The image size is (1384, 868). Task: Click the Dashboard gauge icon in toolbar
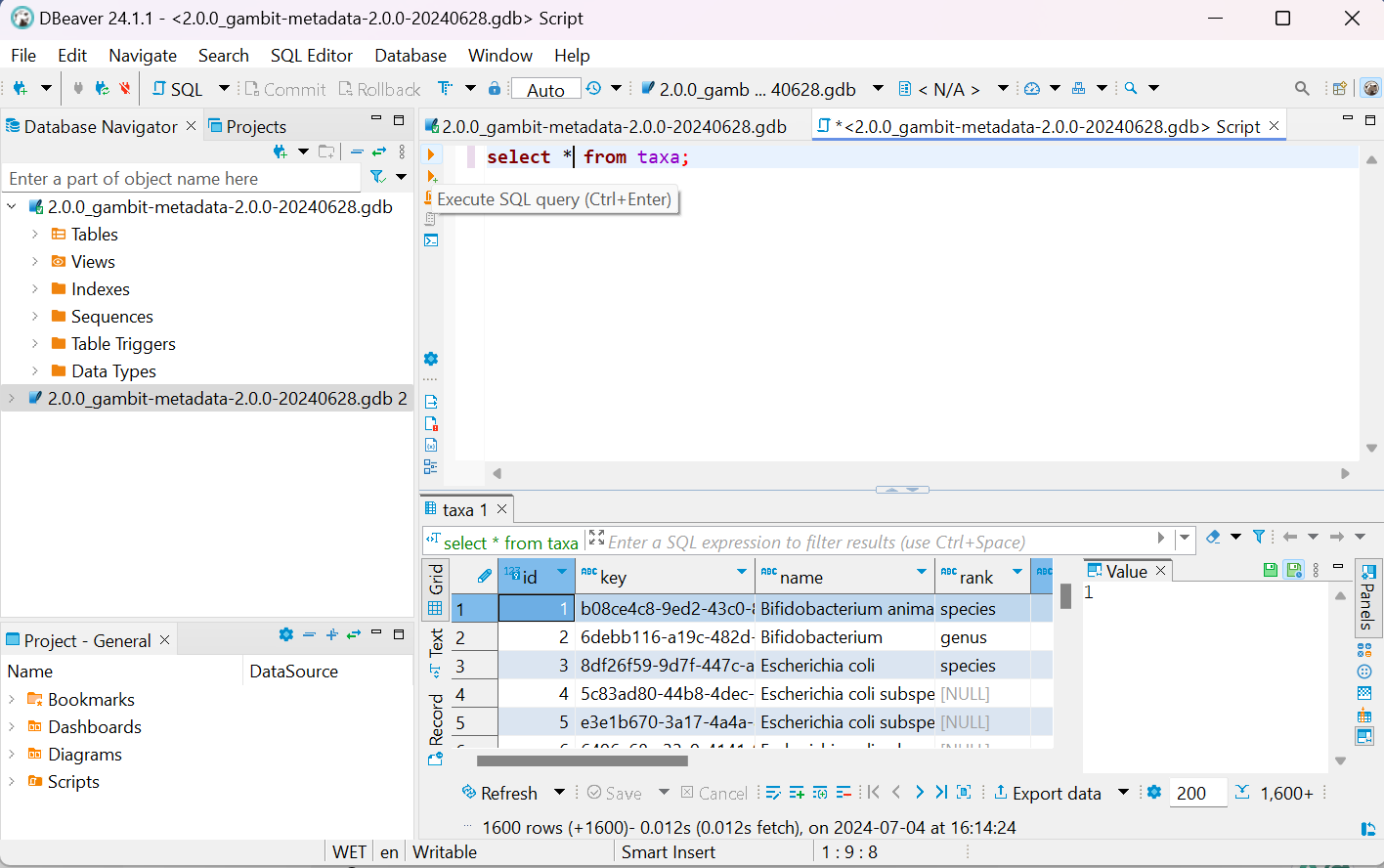[1032, 89]
